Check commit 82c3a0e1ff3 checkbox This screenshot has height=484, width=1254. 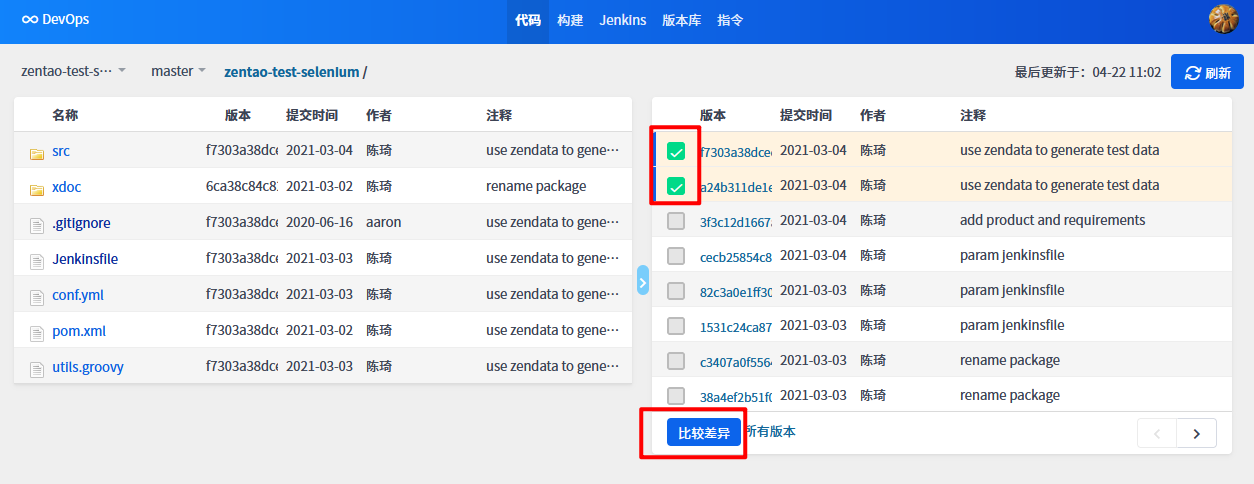coord(676,291)
